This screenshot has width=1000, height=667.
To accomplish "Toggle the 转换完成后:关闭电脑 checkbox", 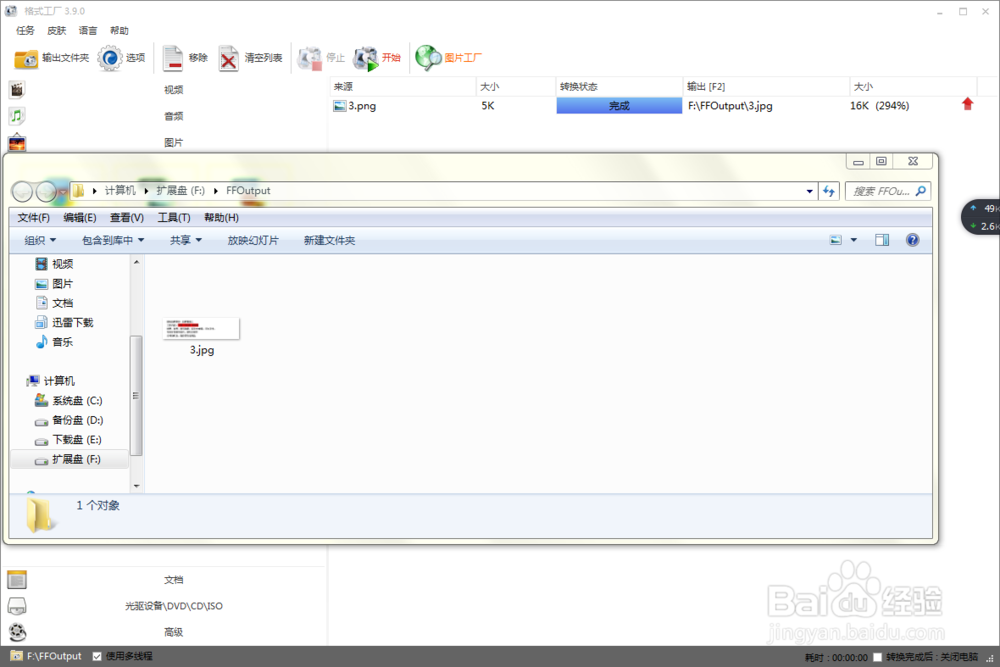I will (877, 657).
